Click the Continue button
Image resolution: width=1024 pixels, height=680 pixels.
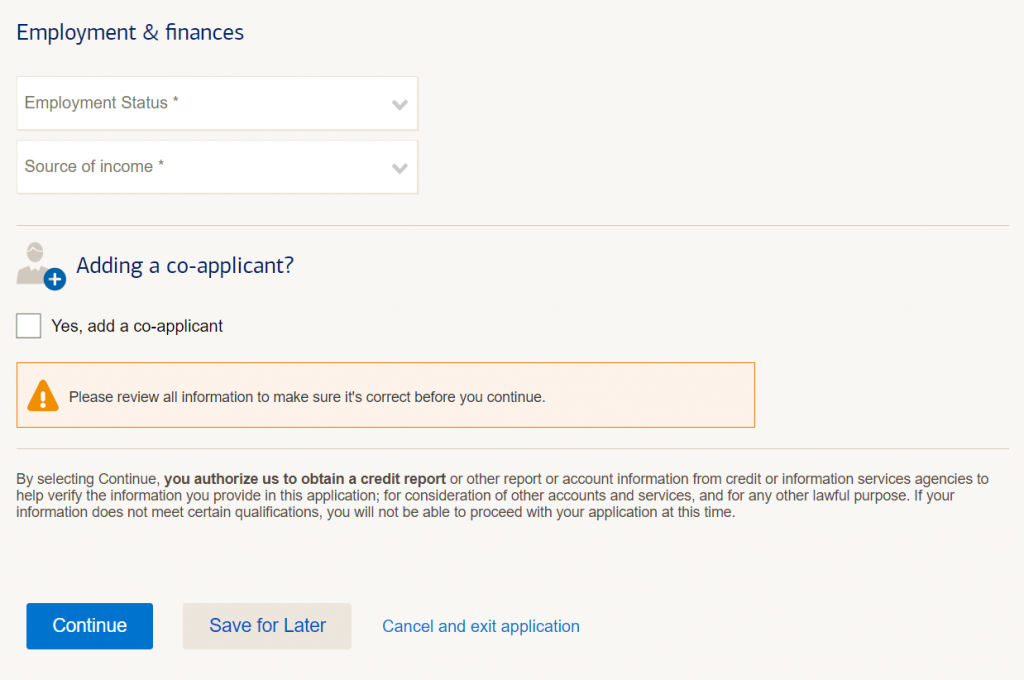89,626
